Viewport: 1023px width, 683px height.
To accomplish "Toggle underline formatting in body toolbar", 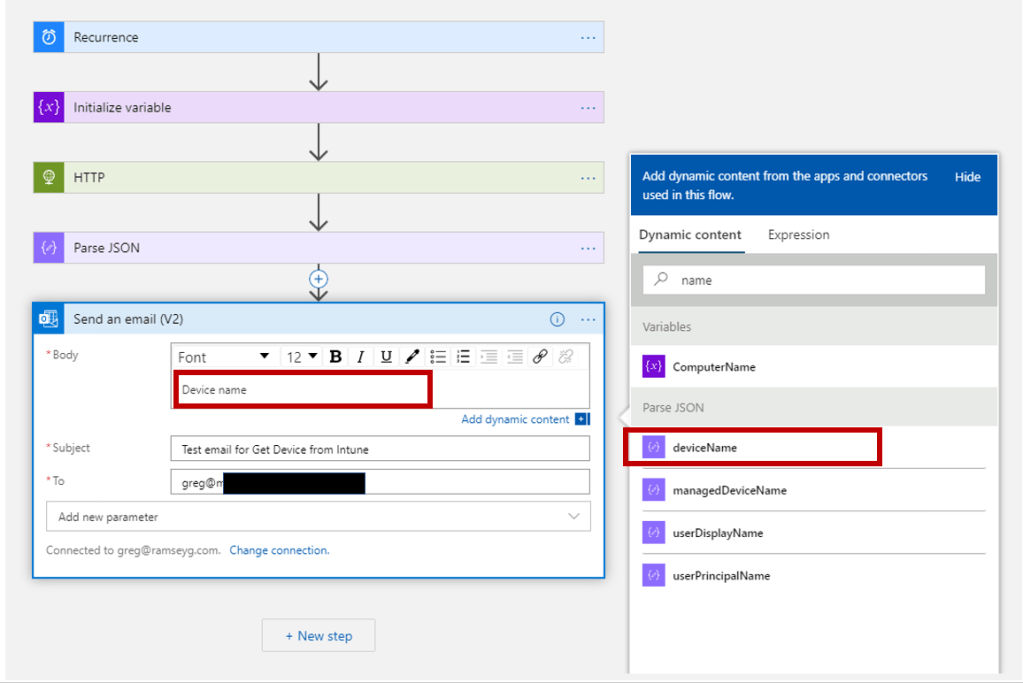I will point(386,357).
